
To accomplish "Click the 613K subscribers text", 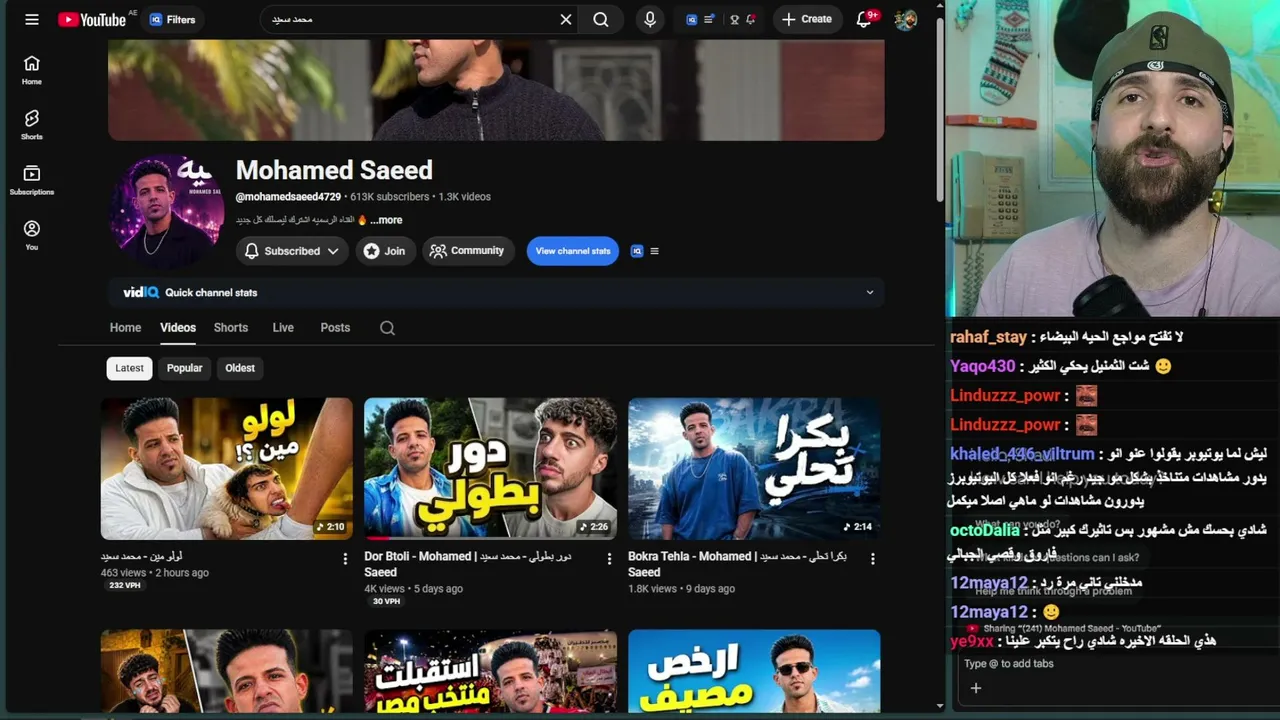I will click(390, 197).
